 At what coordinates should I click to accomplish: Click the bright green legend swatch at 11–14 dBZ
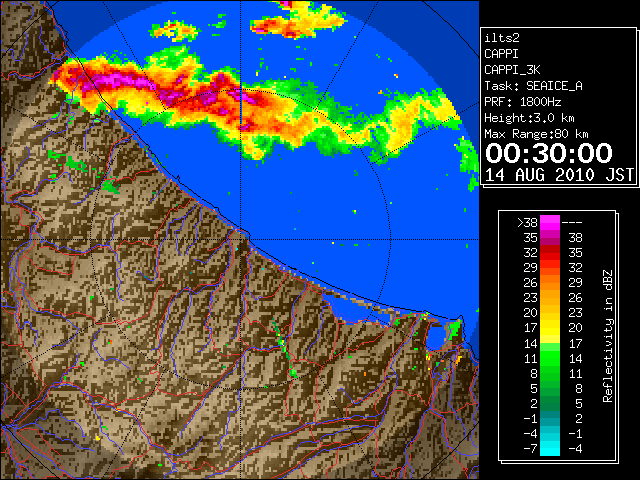point(550,358)
